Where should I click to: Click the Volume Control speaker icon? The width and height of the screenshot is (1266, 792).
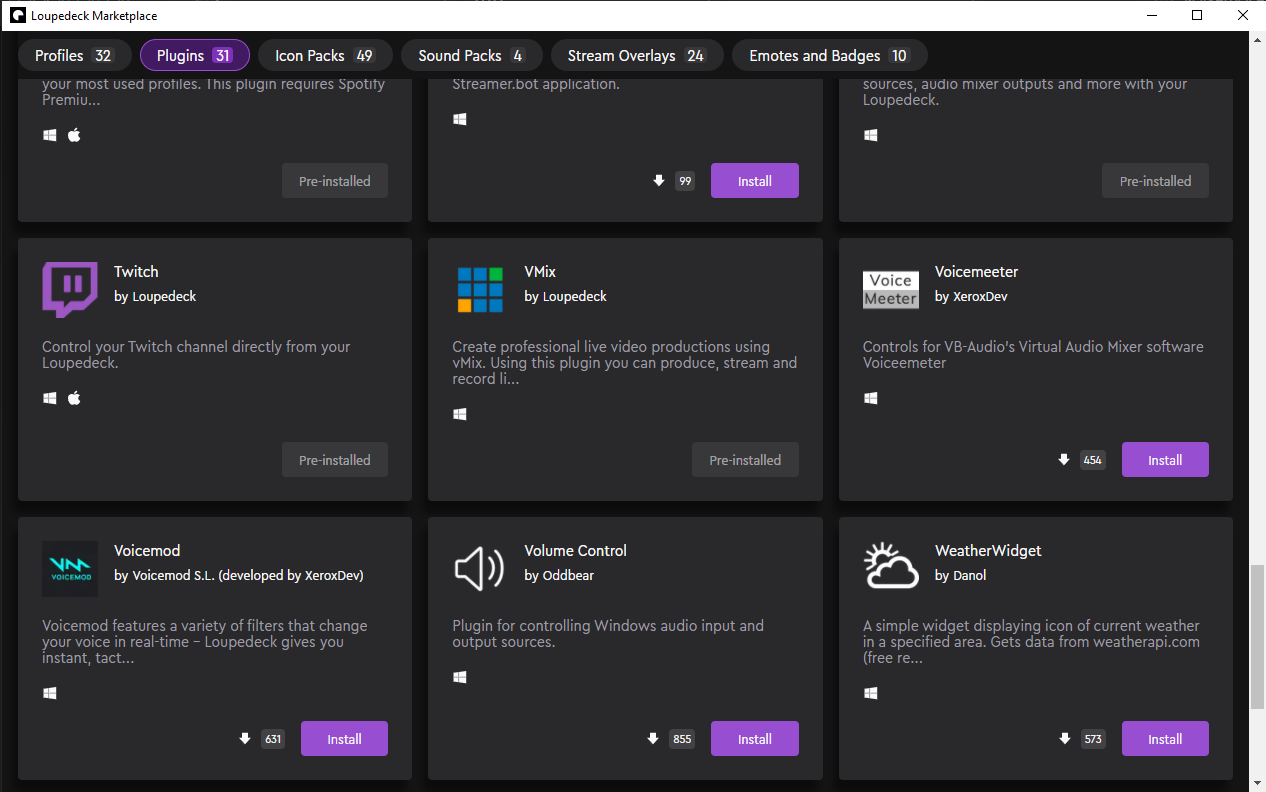(480, 569)
